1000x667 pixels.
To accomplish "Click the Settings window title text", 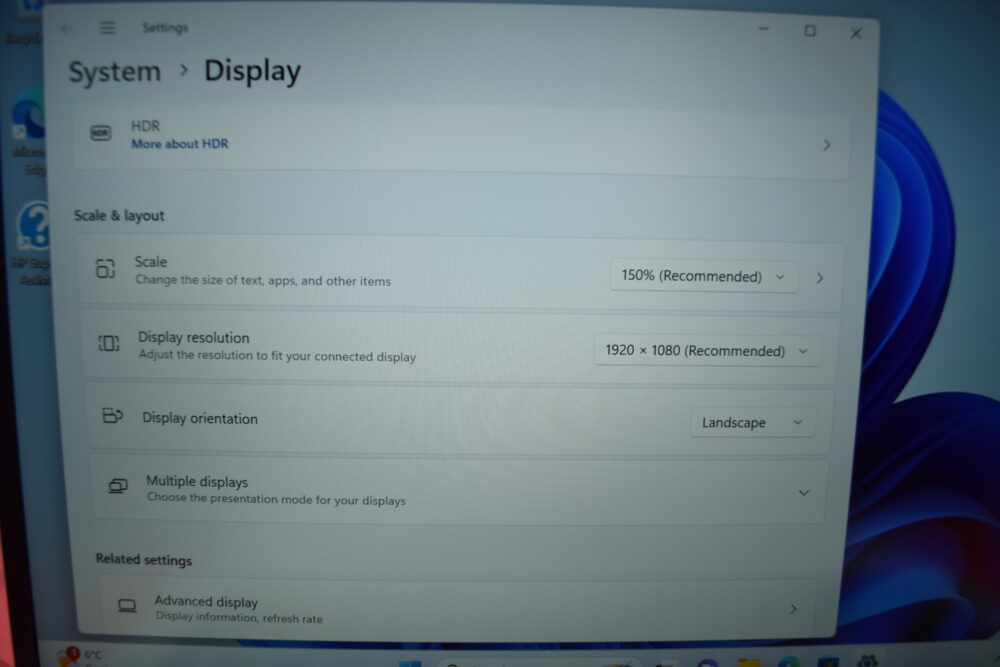I will pos(165,27).
